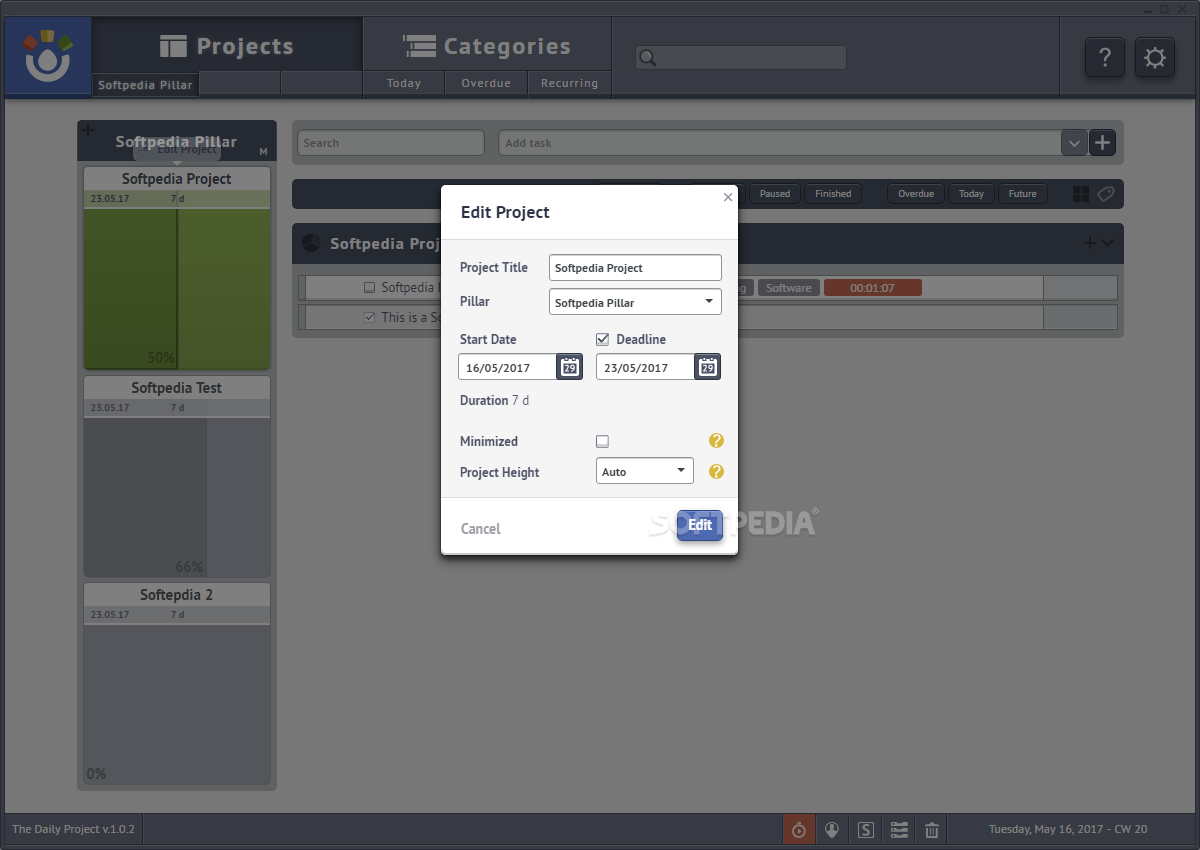The height and width of the screenshot is (850, 1200).
Task: Click the Add task input field
Action: pos(779,143)
